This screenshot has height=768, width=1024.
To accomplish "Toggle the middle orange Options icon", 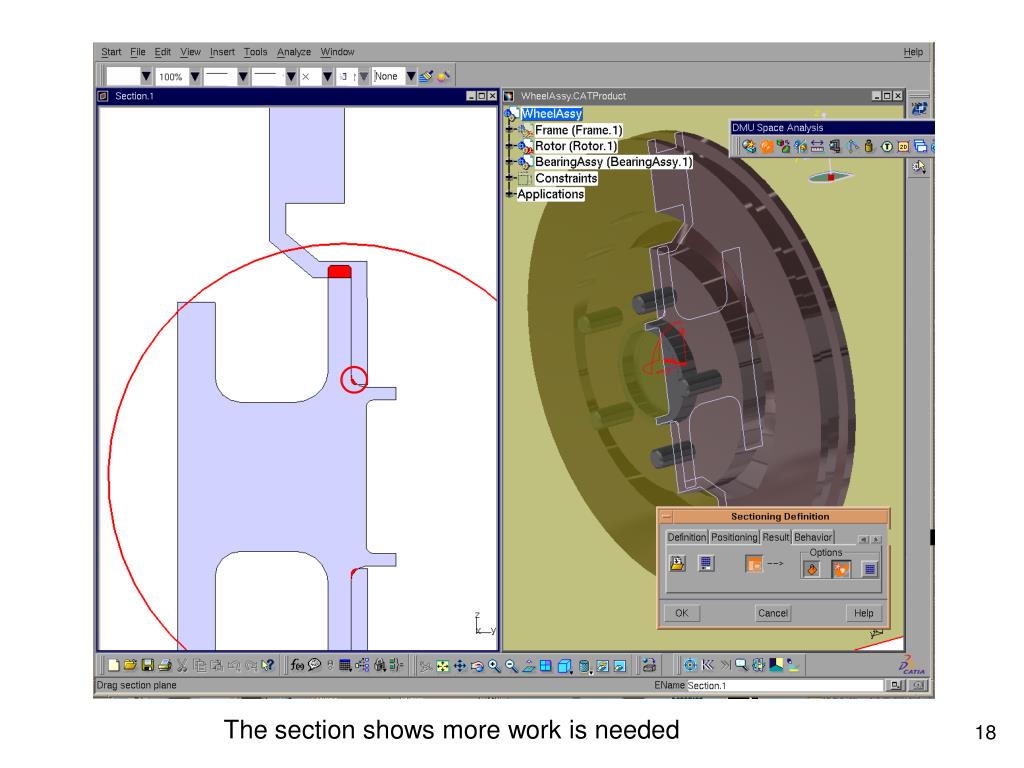I will pos(840,569).
